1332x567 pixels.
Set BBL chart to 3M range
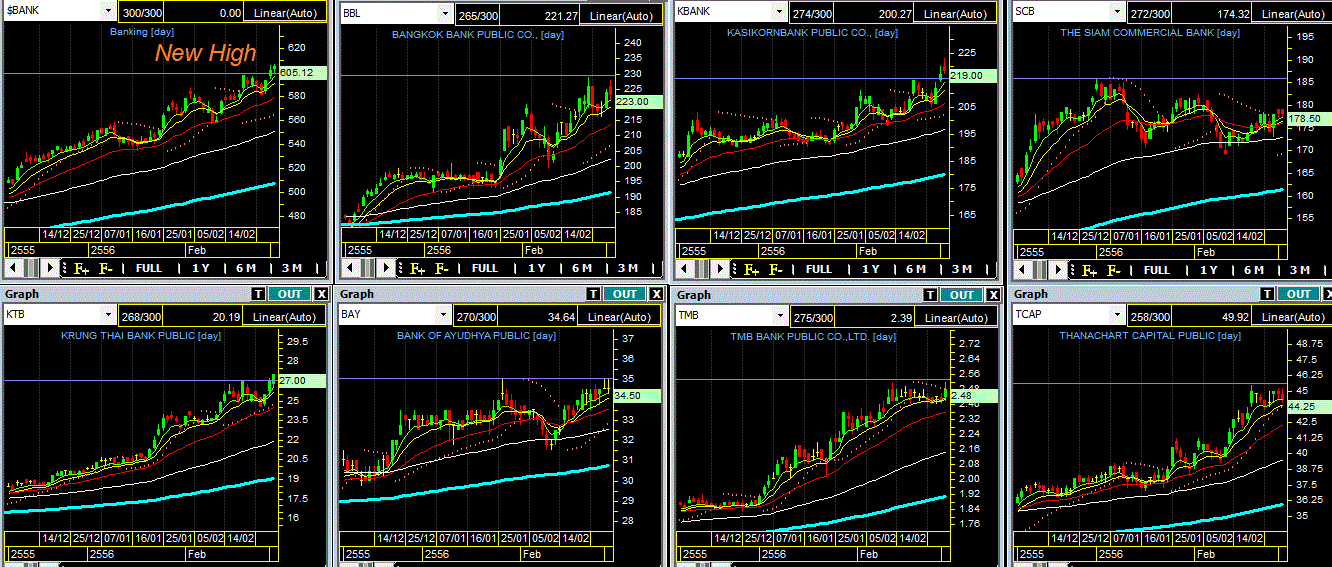click(628, 268)
